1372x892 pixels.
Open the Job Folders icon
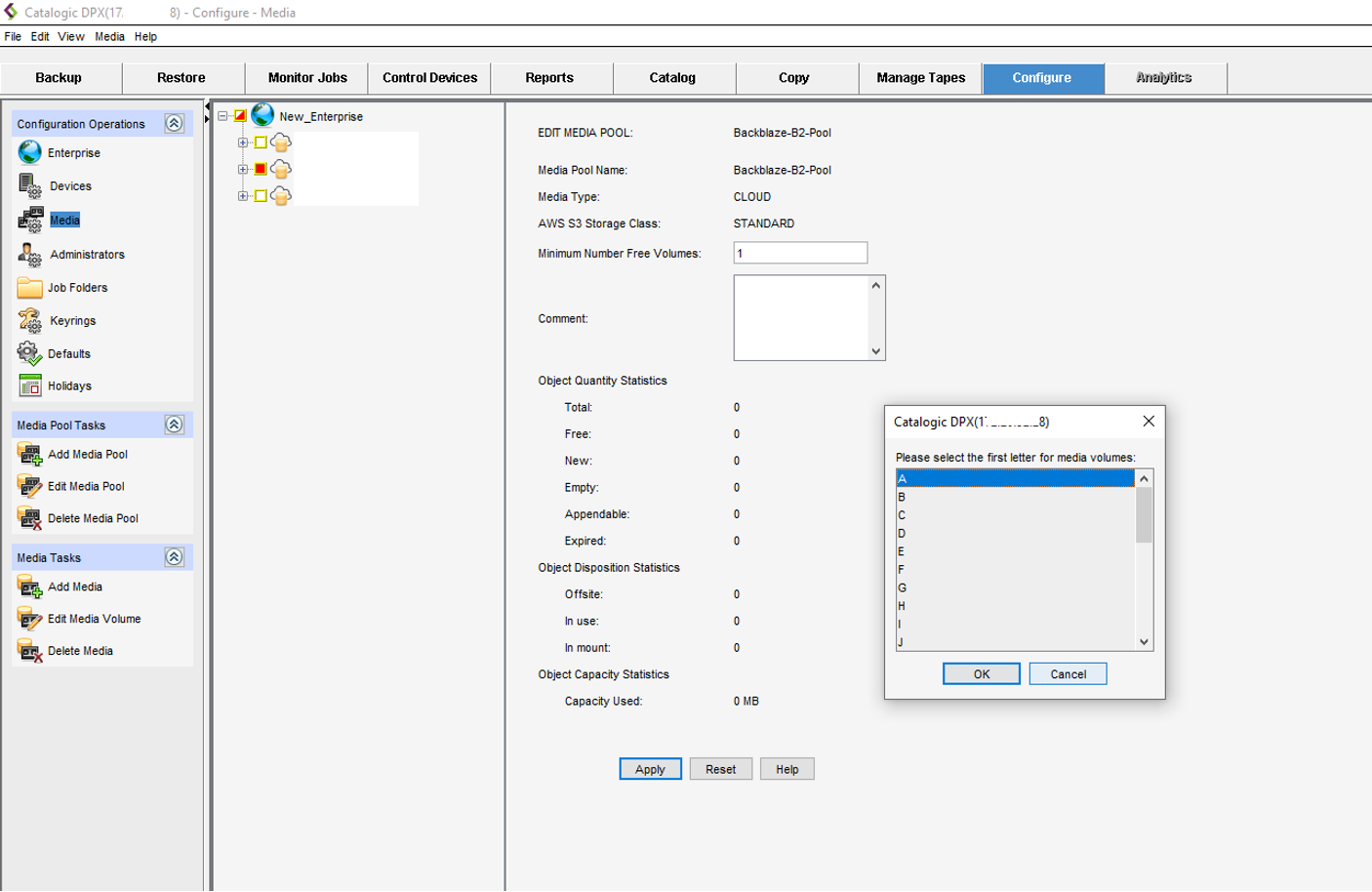[30, 287]
